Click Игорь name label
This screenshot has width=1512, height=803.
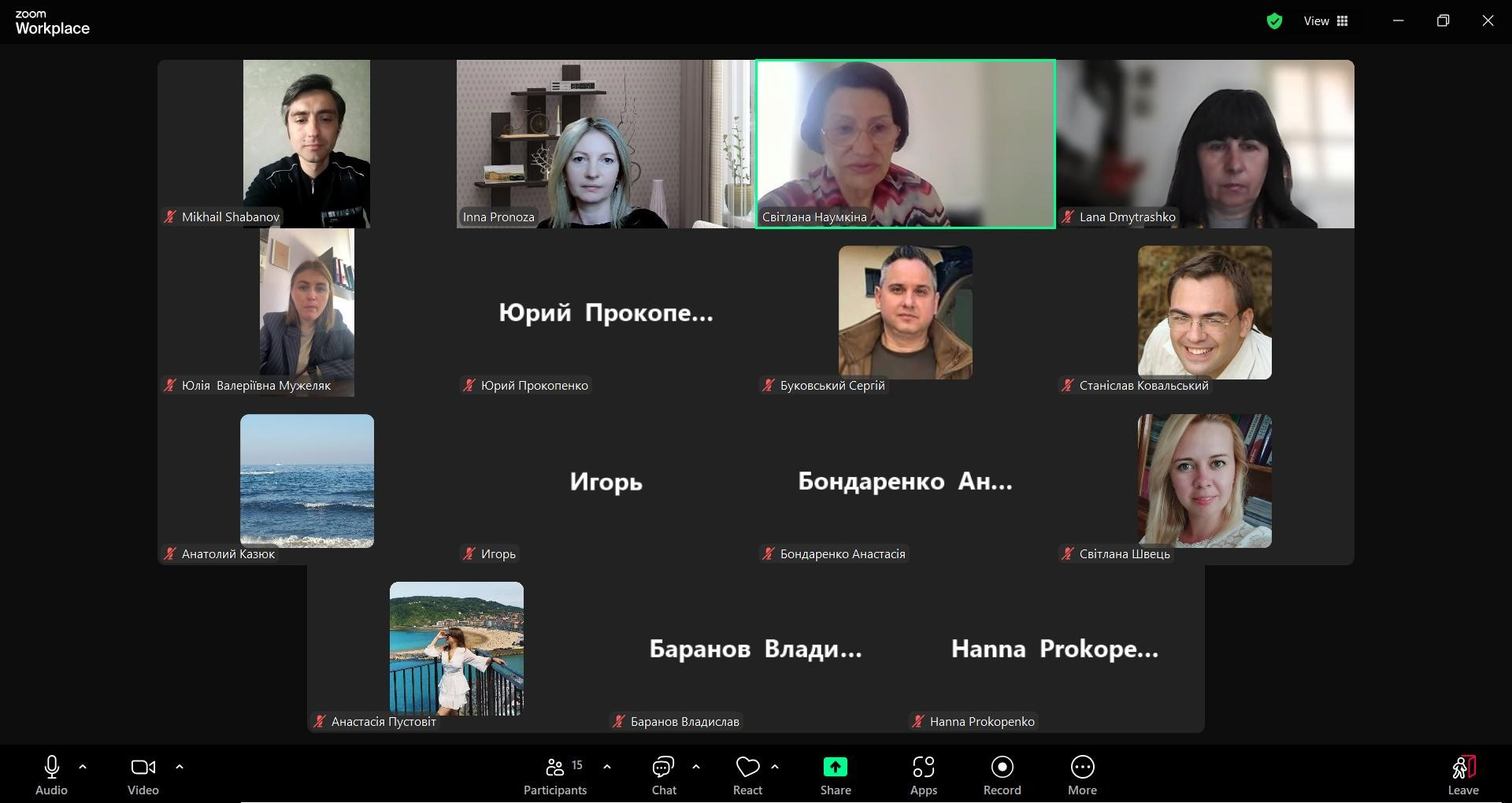tap(498, 554)
